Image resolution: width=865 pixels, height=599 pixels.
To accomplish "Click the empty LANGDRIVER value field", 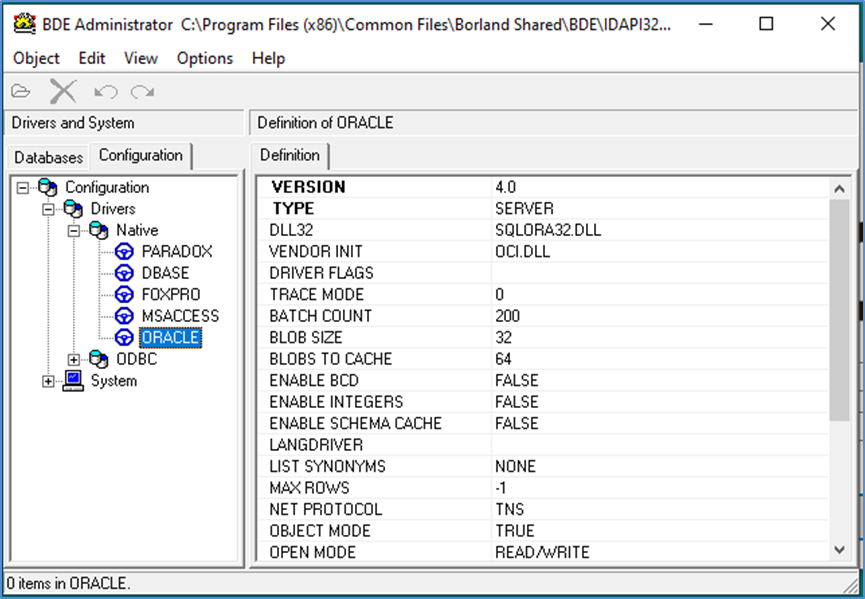I will 659,446.
